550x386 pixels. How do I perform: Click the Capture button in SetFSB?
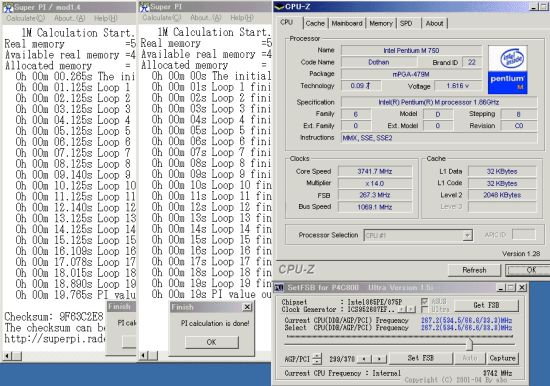pos(502,358)
